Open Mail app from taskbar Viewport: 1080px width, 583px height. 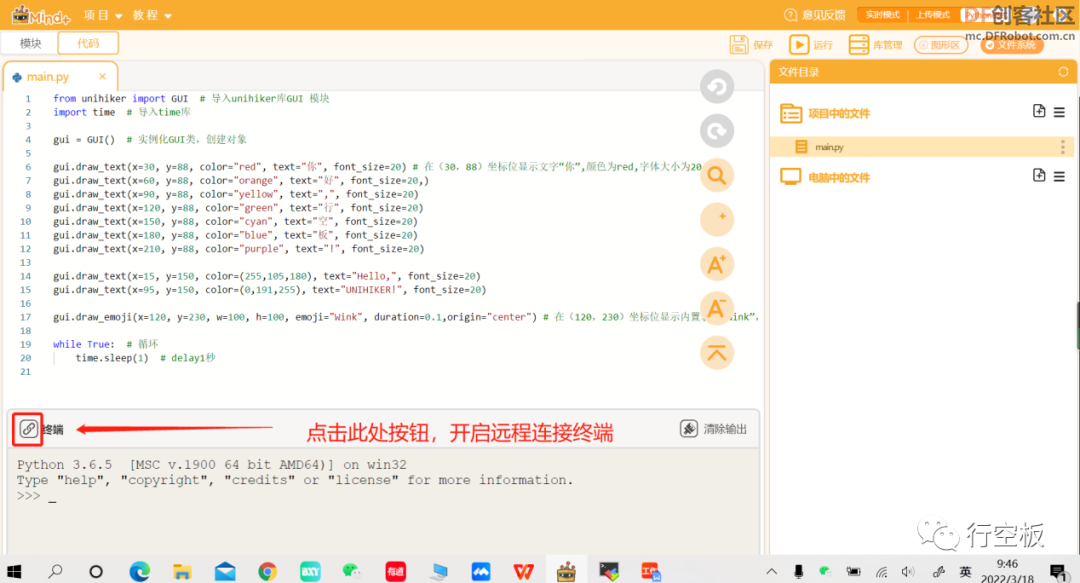click(225, 571)
